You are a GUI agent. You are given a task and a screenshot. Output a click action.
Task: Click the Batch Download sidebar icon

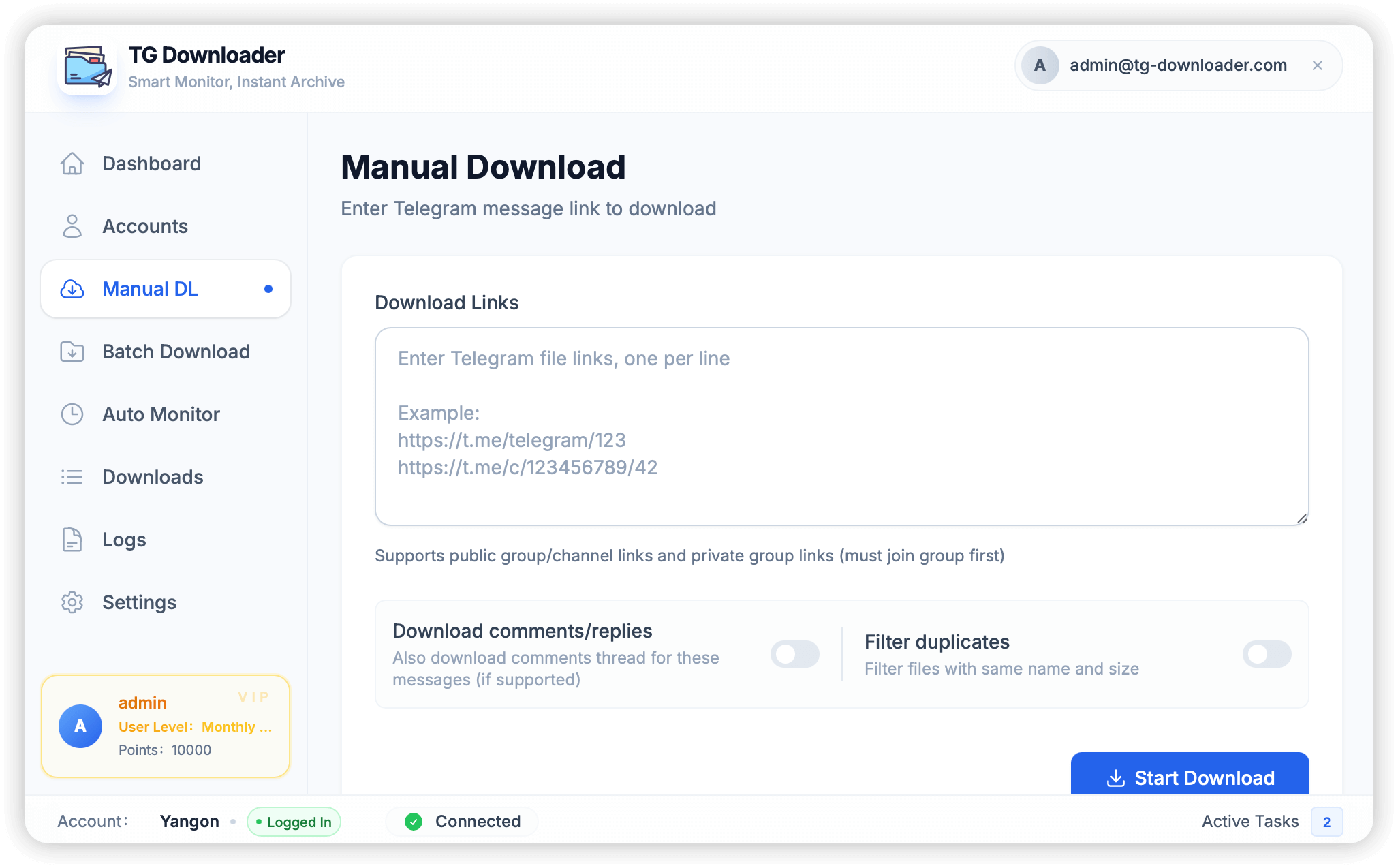[72, 352]
